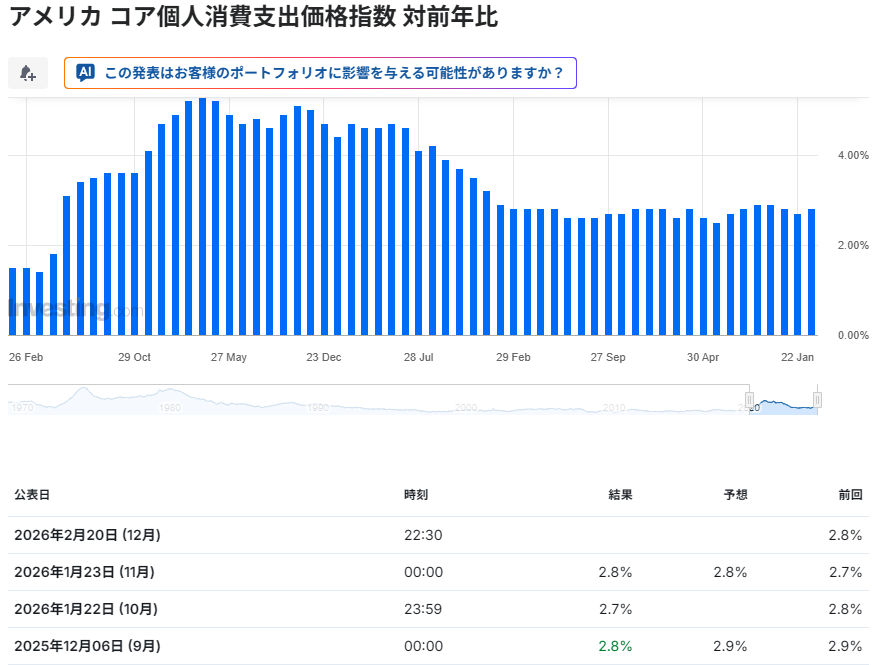Click the bell icon to create alert

(28, 73)
